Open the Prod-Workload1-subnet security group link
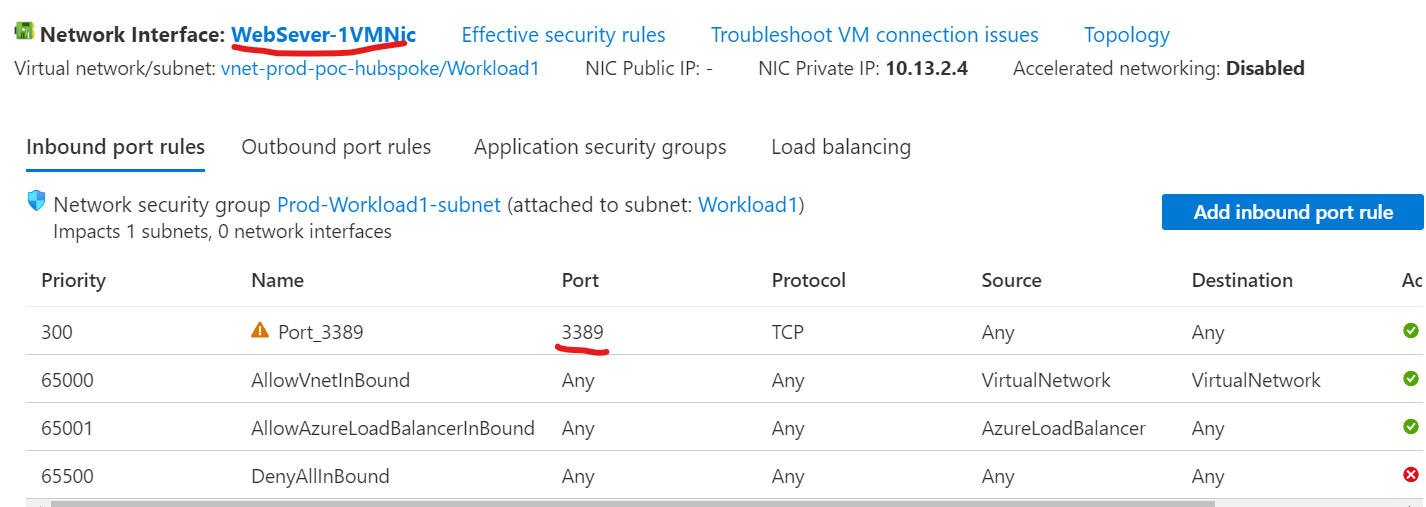 [x=388, y=205]
